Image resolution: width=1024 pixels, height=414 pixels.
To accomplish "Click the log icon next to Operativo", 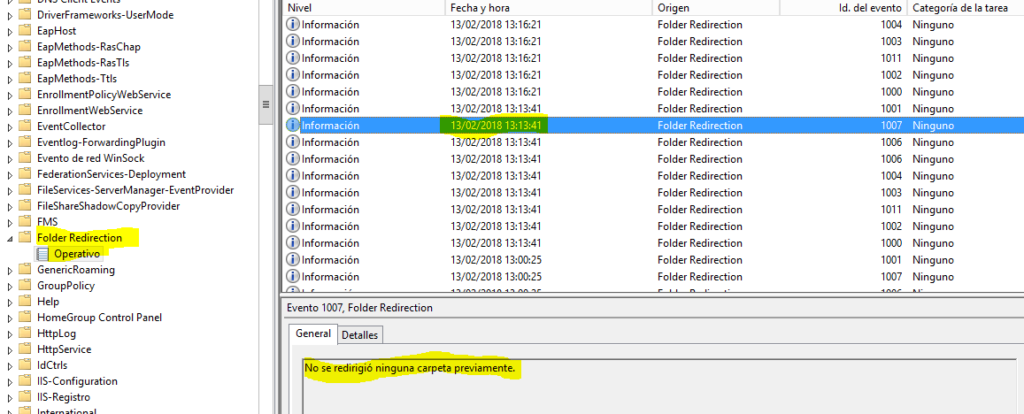I will coord(42,253).
